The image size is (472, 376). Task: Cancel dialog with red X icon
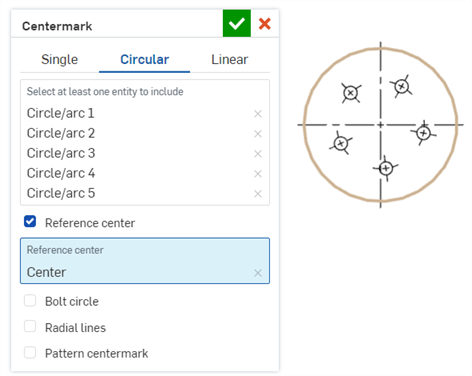pos(265,24)
